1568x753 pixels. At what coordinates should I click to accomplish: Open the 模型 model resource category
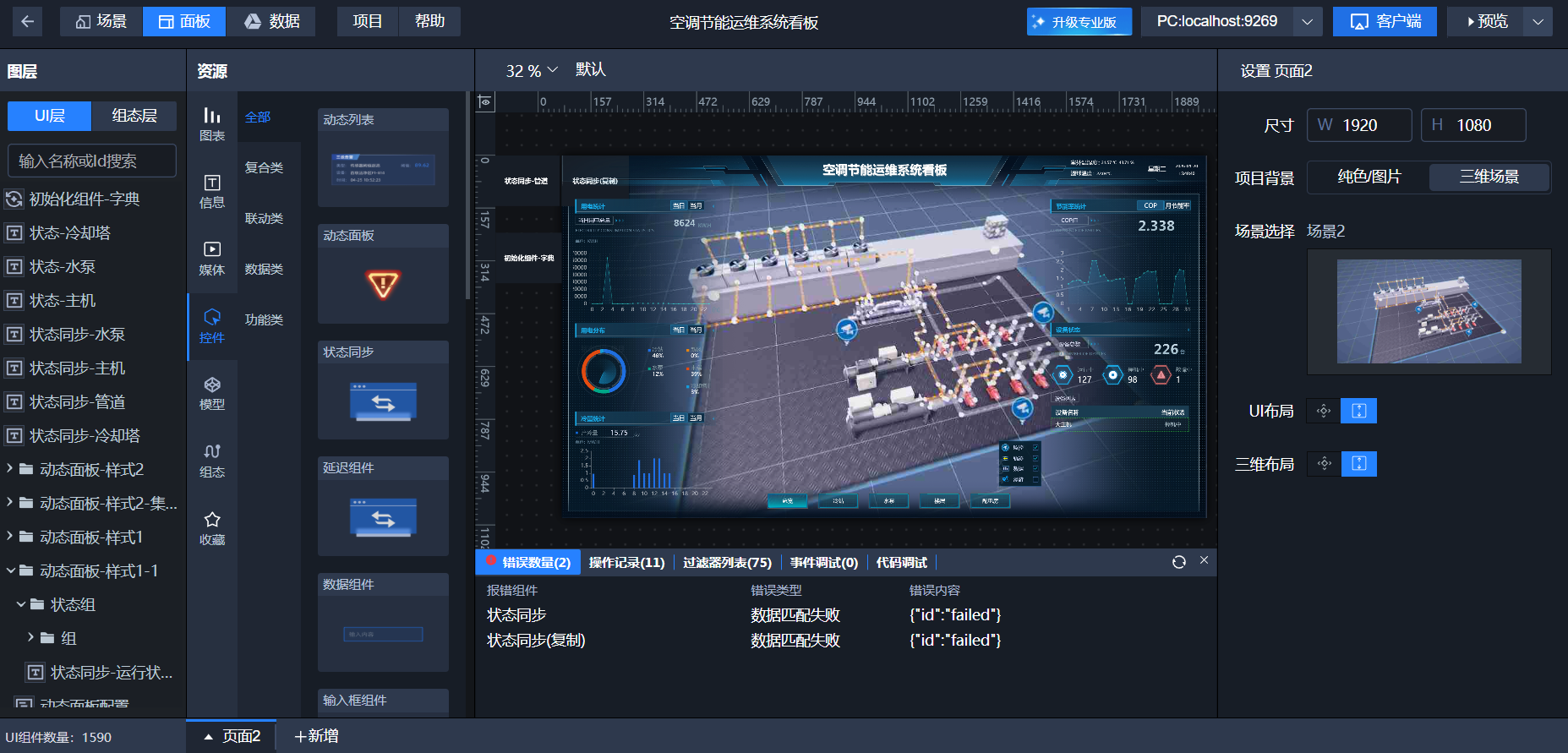211,394
